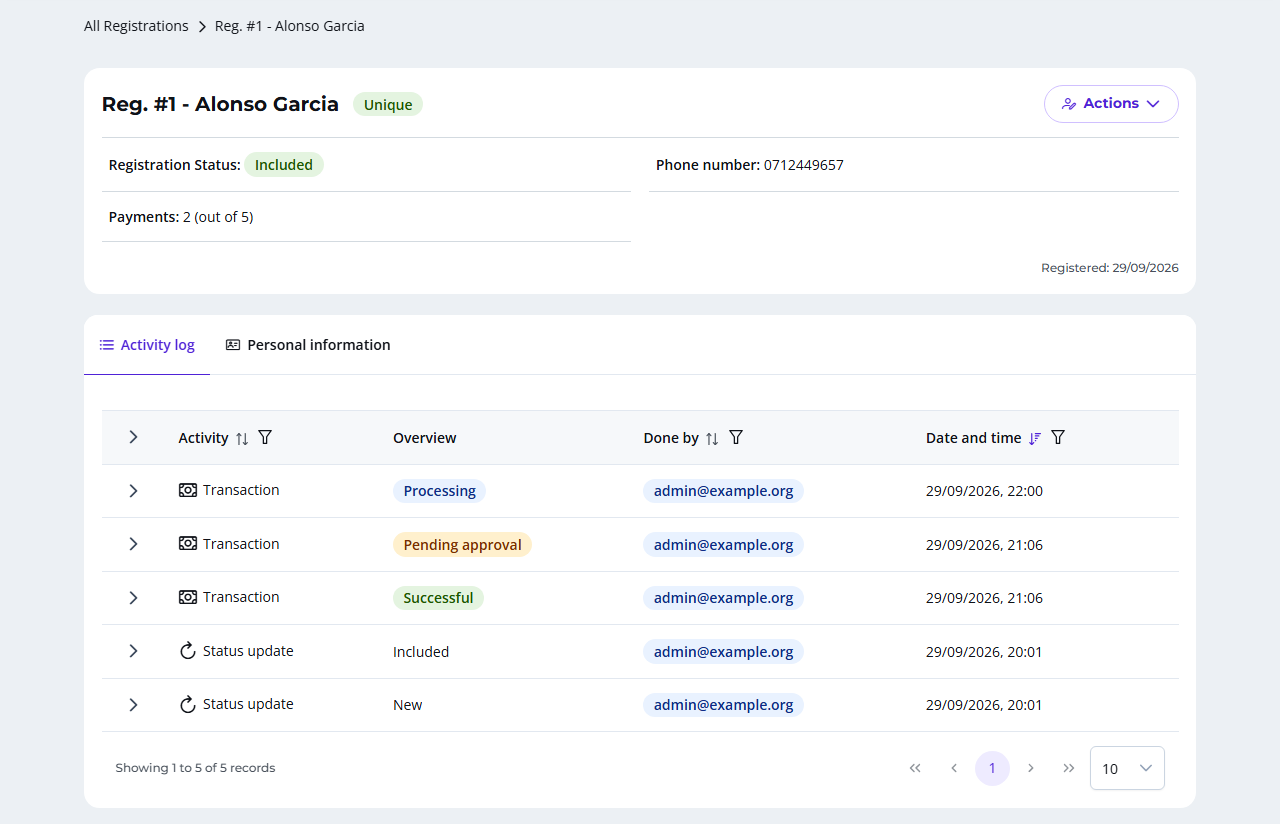Go to the next page of records
The height and width of the screenshot is (824, 1280).
click(x=1031, y=768)
